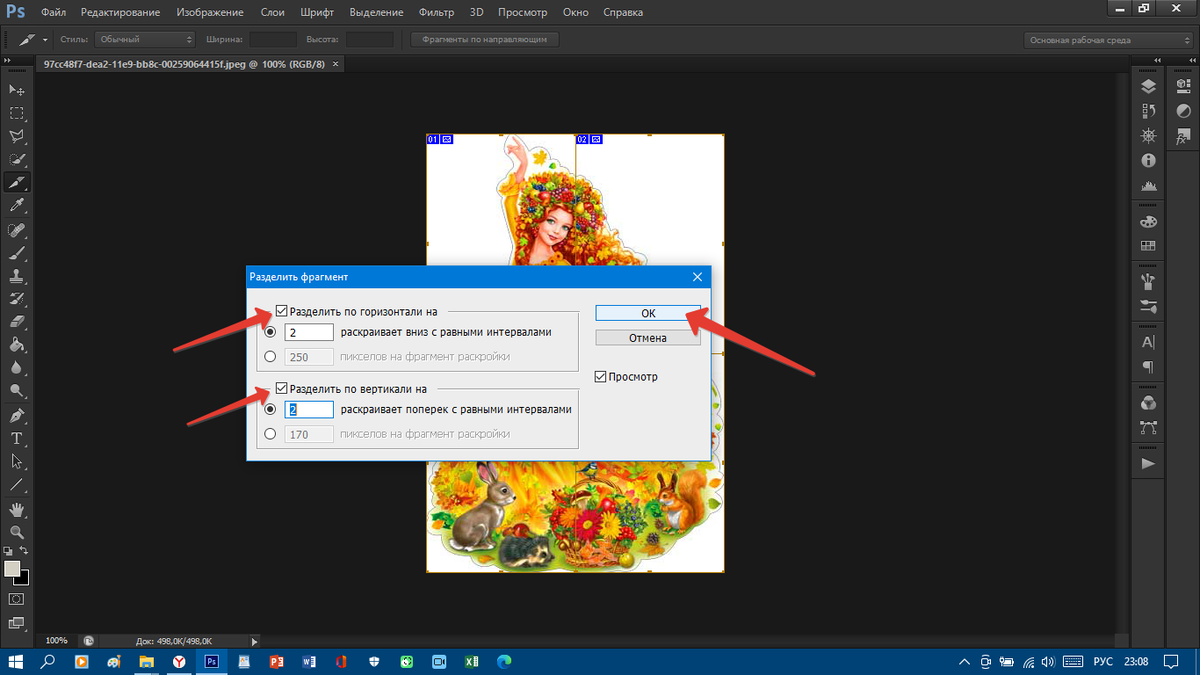This screenshot has height=675, width=1200.
Task: Select the Rectangular Marquee tool
Action: coord(17,113)
